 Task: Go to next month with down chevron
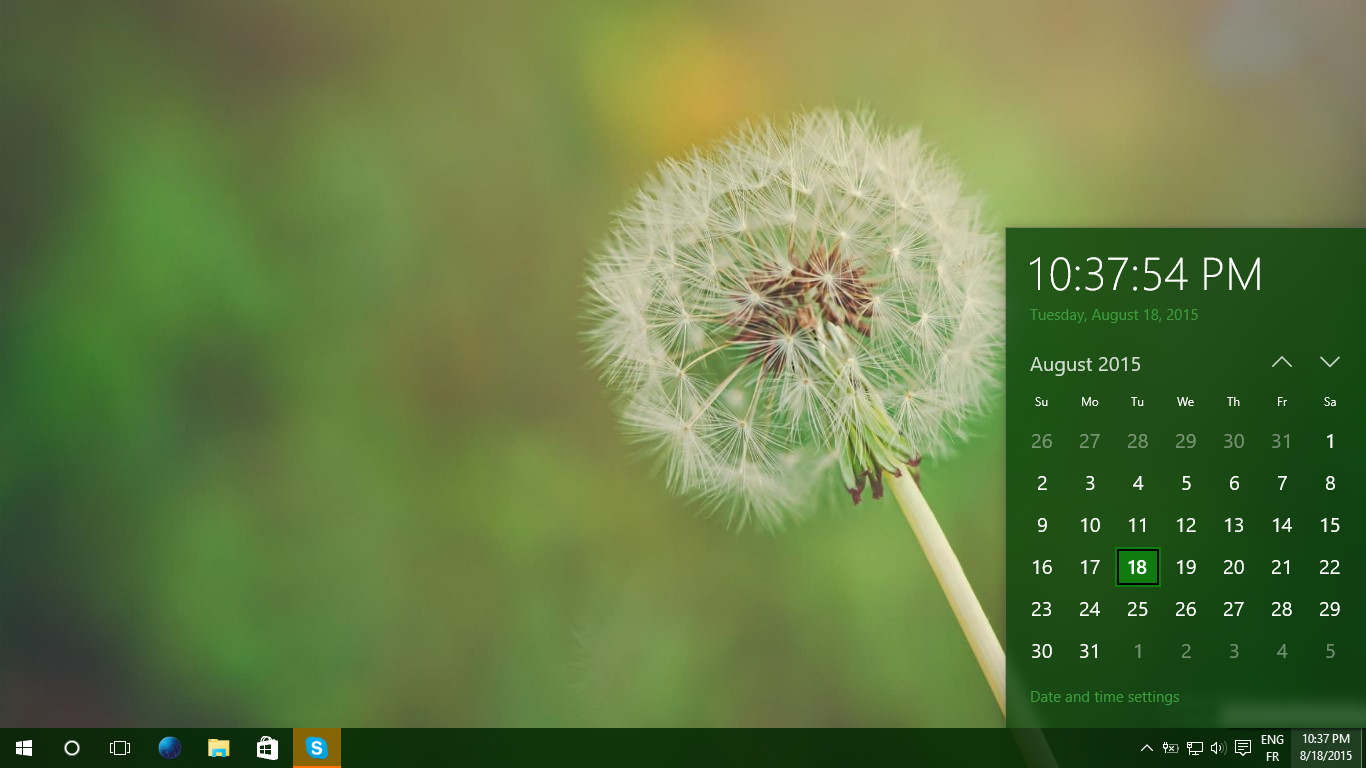(1330, 362)
